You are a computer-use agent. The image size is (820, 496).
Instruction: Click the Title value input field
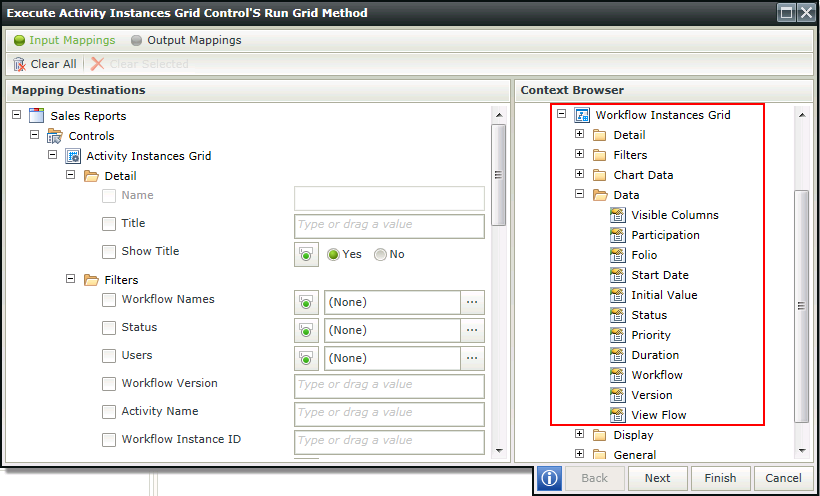point(390,226)
